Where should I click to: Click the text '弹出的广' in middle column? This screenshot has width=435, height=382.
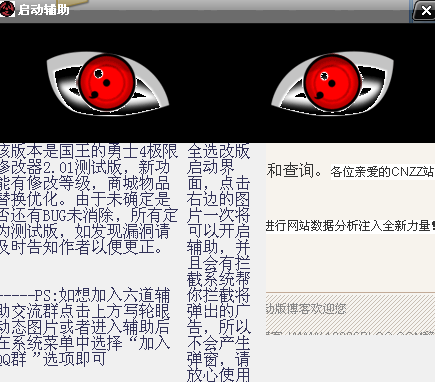coord(218,311)
